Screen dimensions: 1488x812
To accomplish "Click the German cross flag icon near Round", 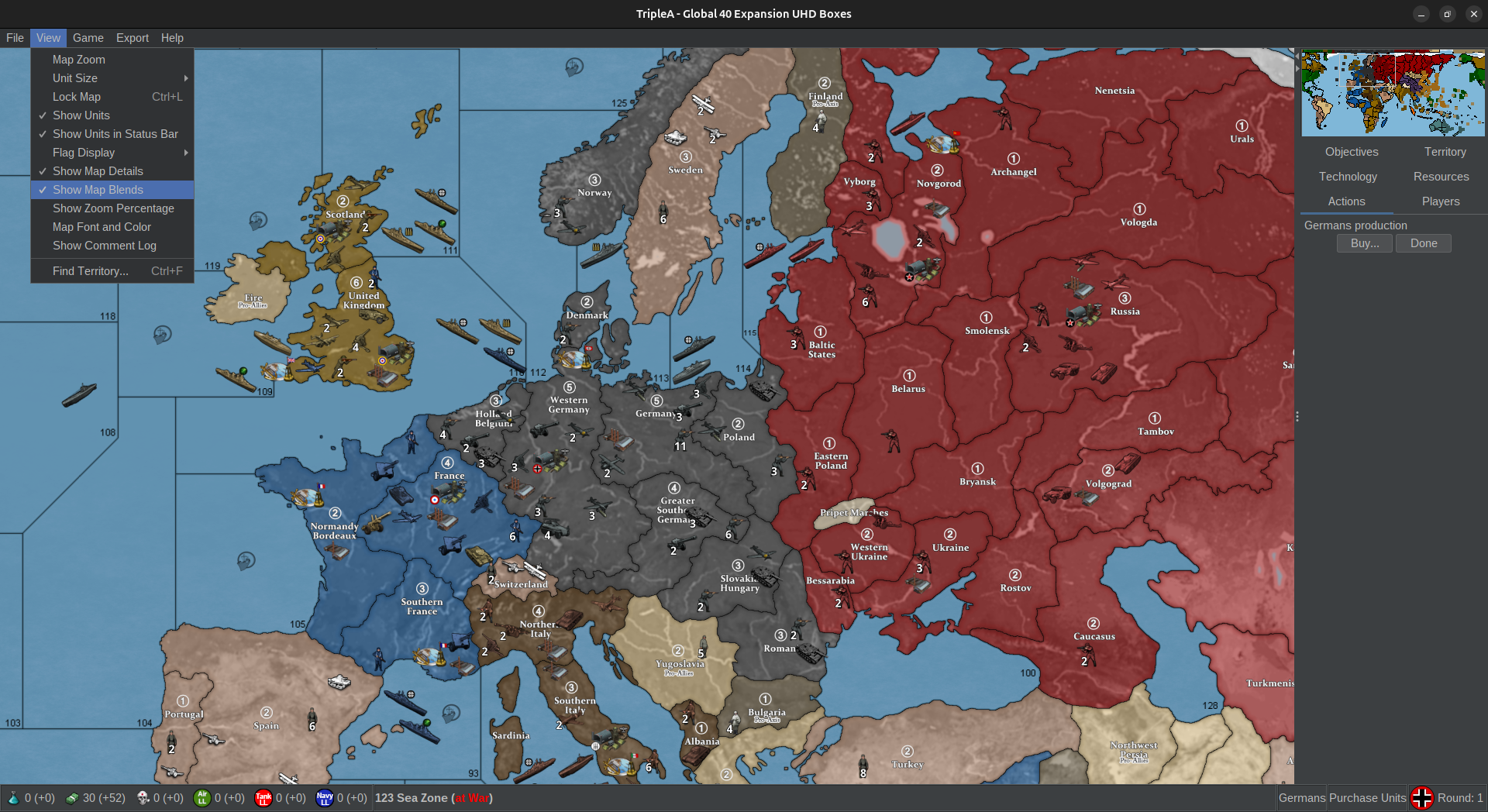I will coord(1422,798).
